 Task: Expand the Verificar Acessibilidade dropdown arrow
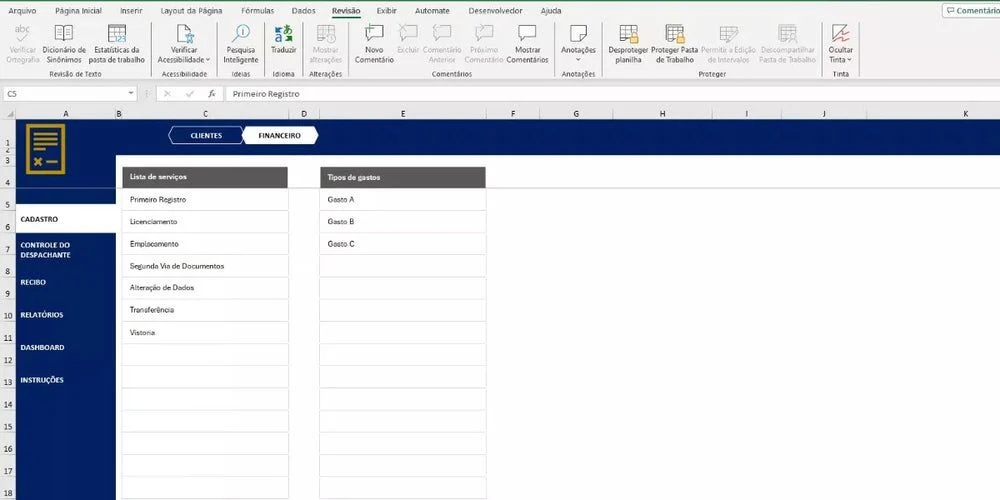click(x=208, y=60)
